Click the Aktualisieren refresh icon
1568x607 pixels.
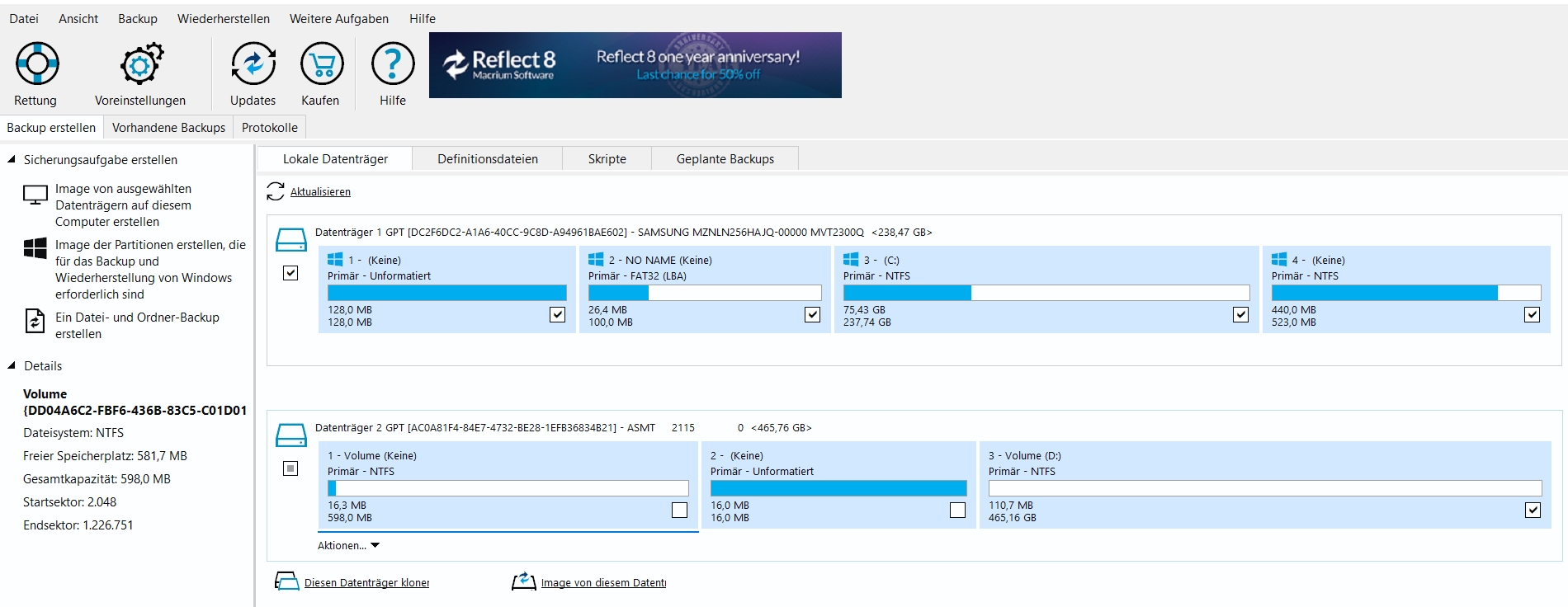tap(276, 191)
